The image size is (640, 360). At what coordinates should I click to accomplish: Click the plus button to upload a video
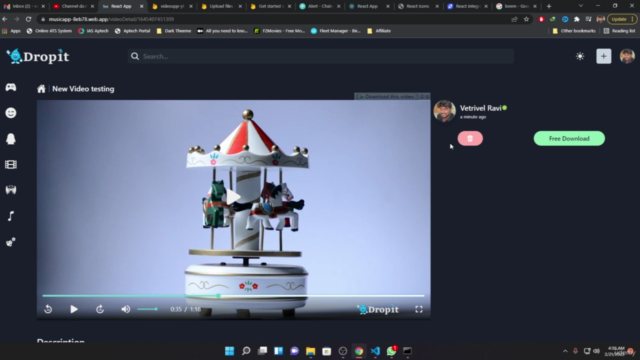click(604, 56)
